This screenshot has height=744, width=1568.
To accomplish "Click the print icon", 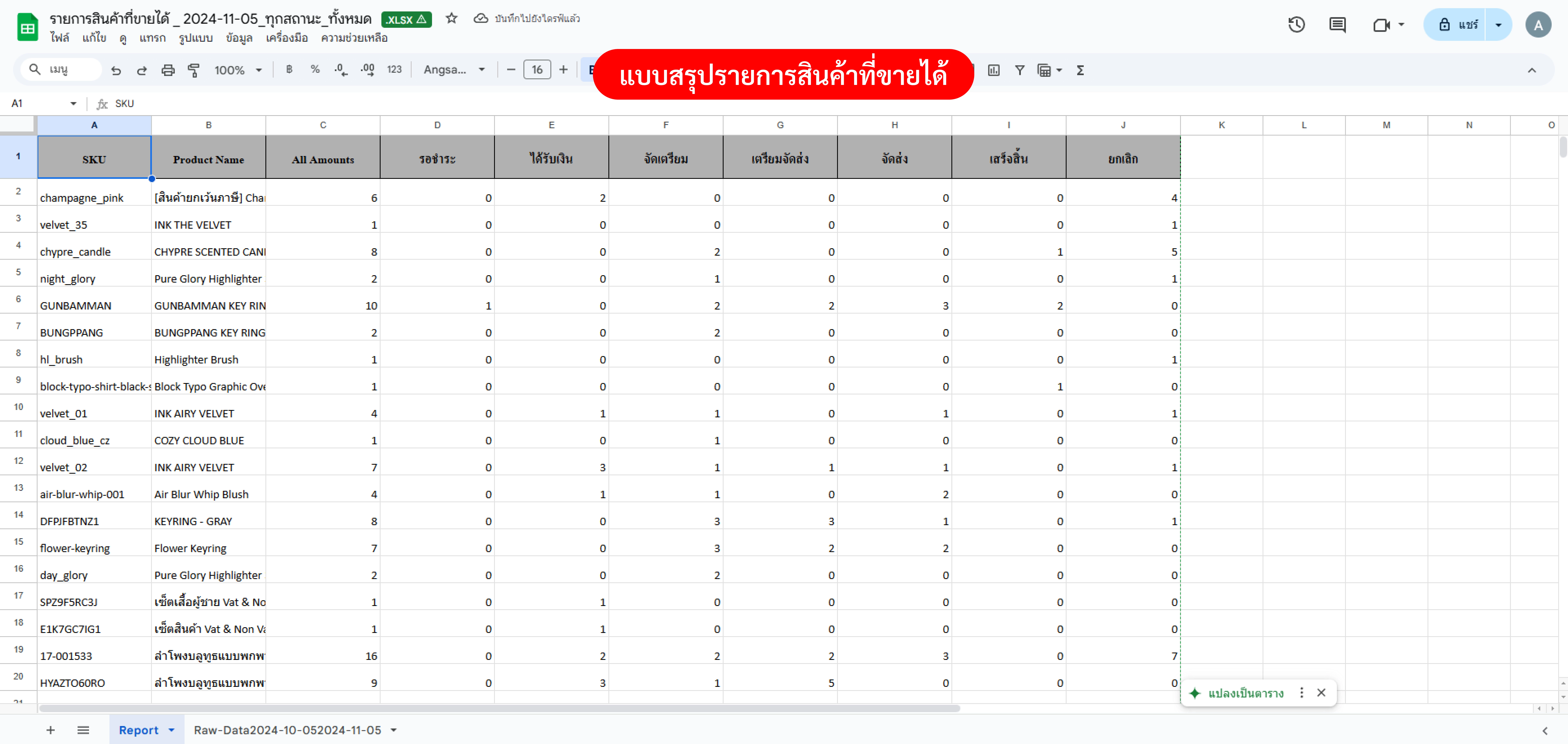I will pyautogui.click(x=168, y=70).
